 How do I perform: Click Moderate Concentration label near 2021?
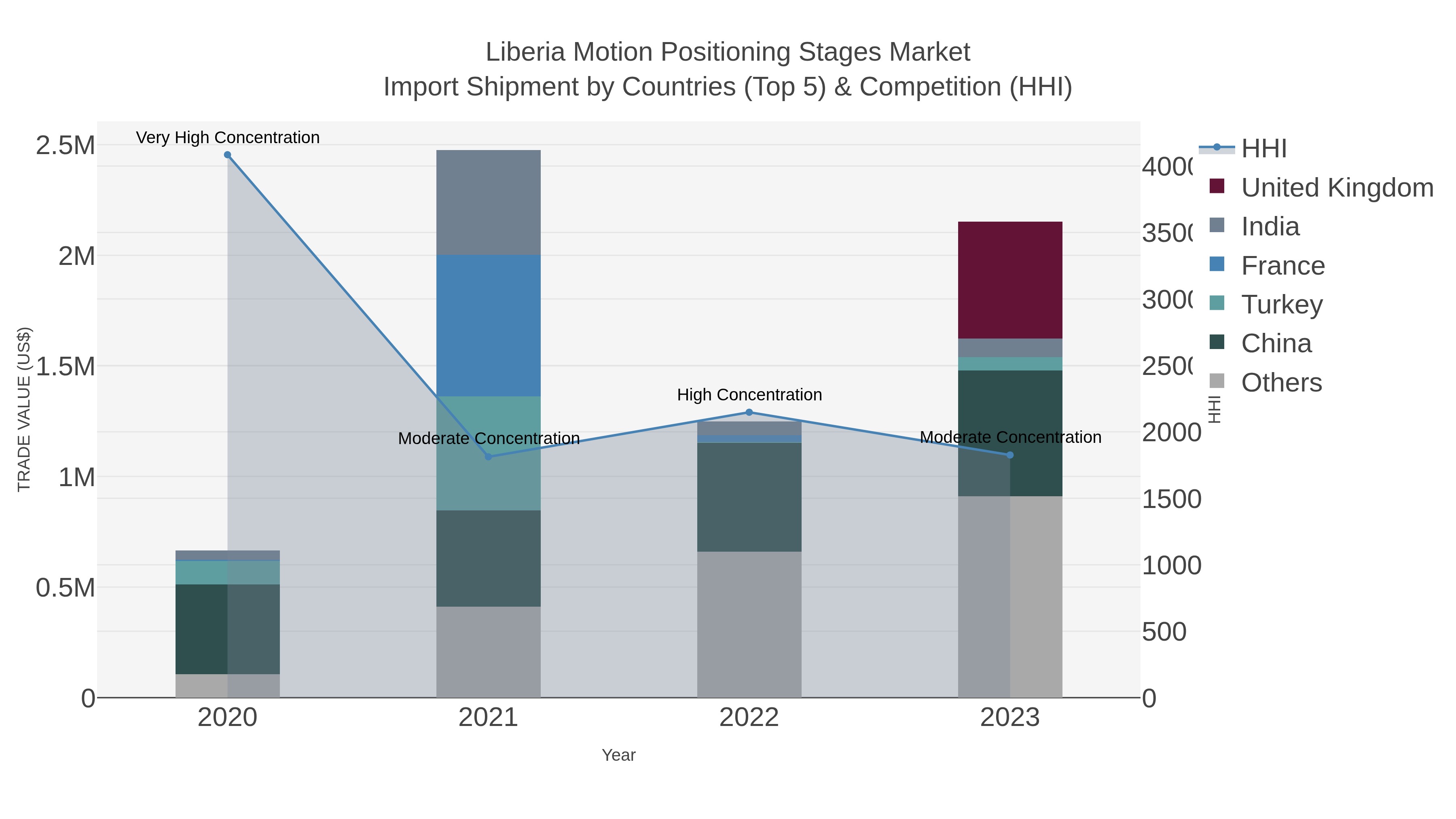point(489,438)
